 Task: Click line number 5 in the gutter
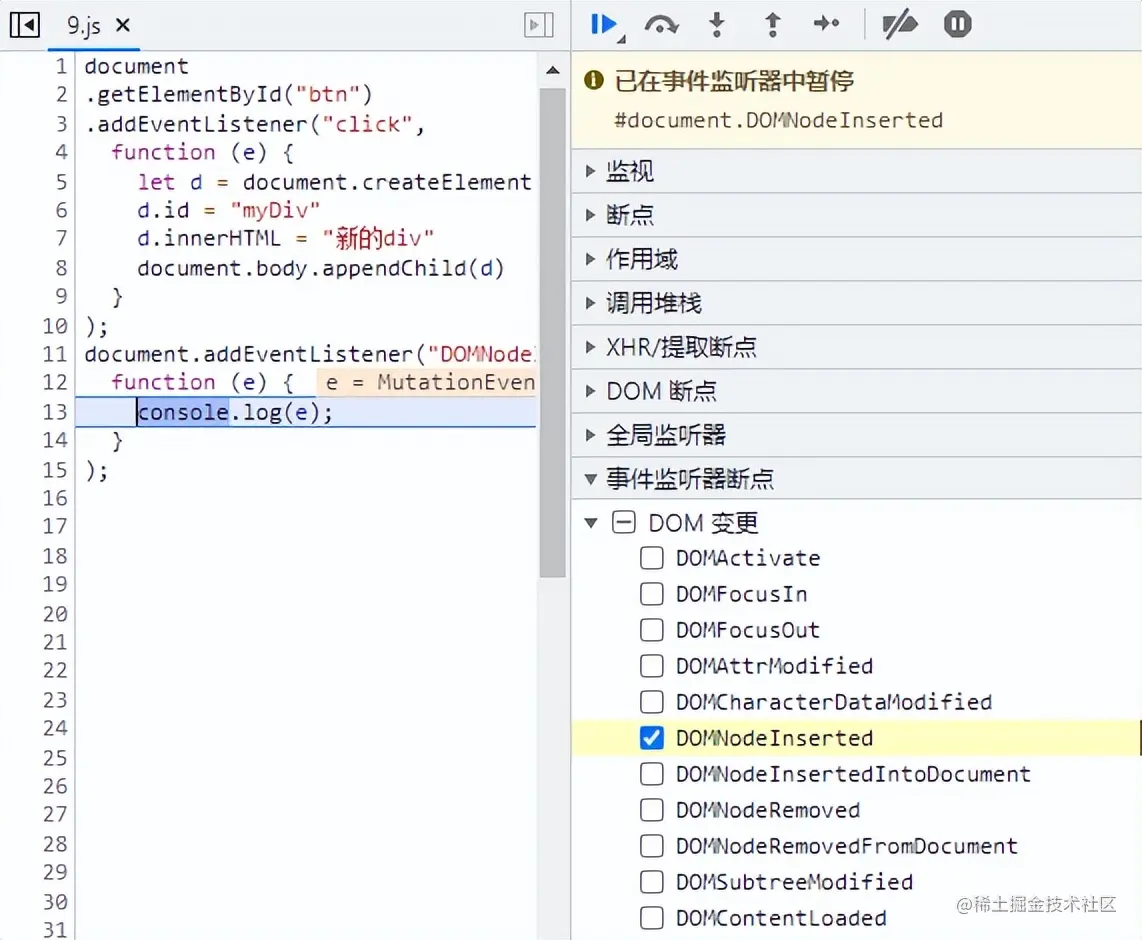pyautogui.click(x=61, y=181)
